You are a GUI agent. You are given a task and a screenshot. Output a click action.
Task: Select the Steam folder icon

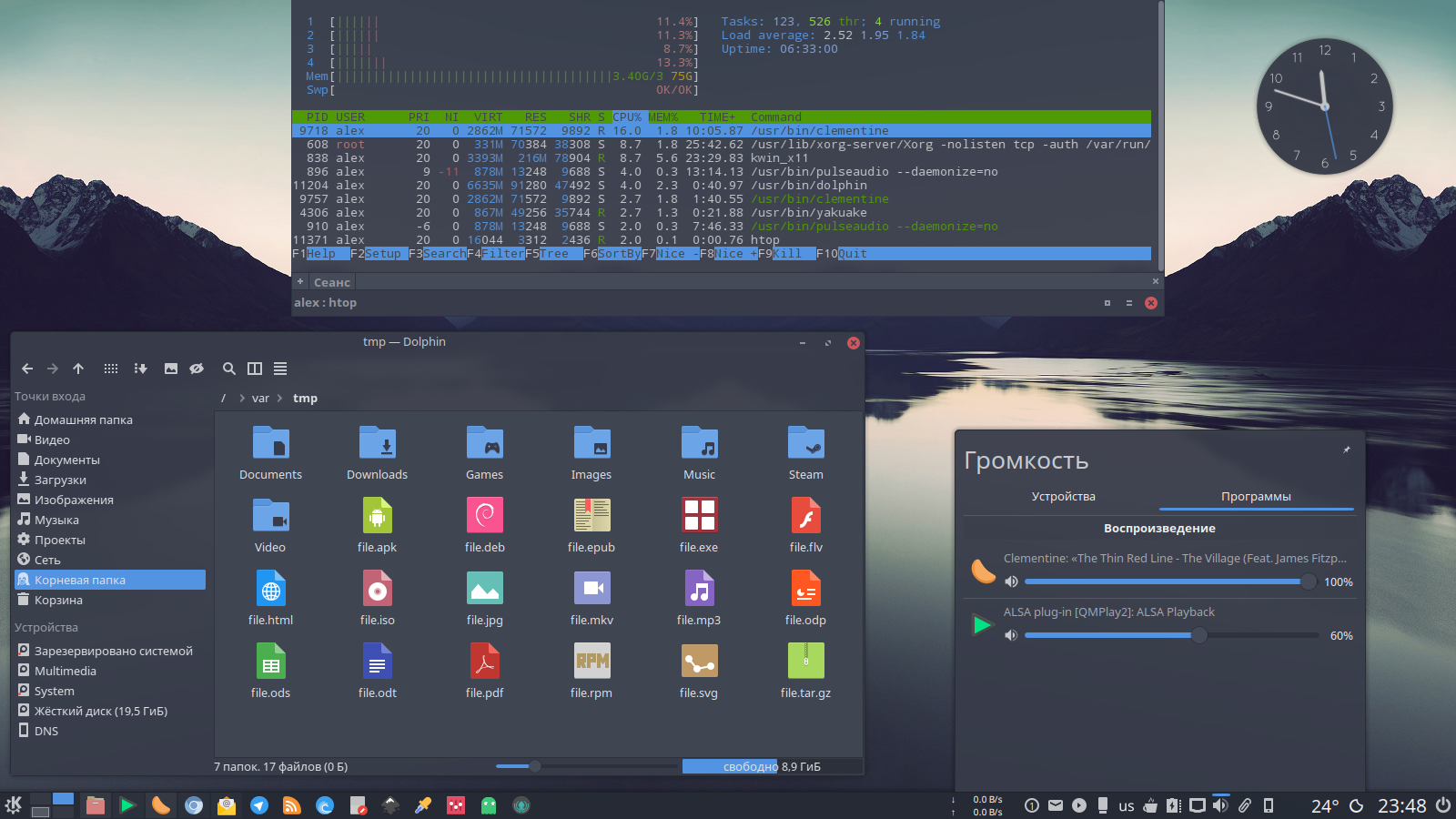click(806, 442)
